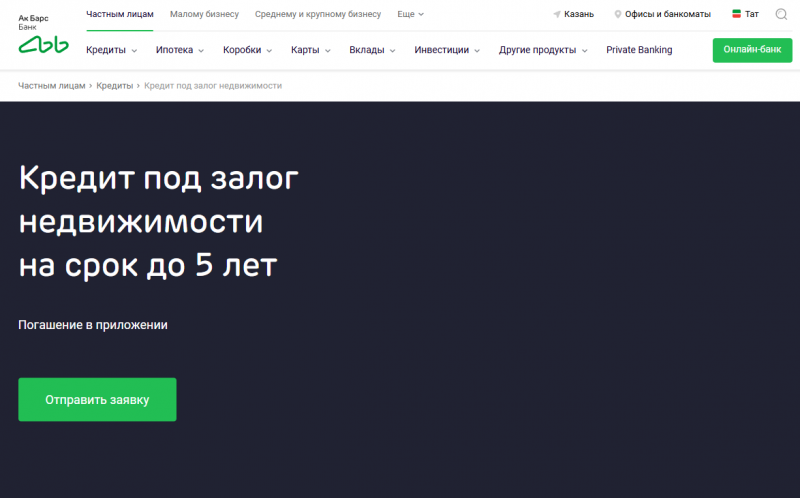Click the text Погашение в приложении
Image resolution: width=800 pixels, height=498 pixels.
pyautogui.click(x=93, y=325)
